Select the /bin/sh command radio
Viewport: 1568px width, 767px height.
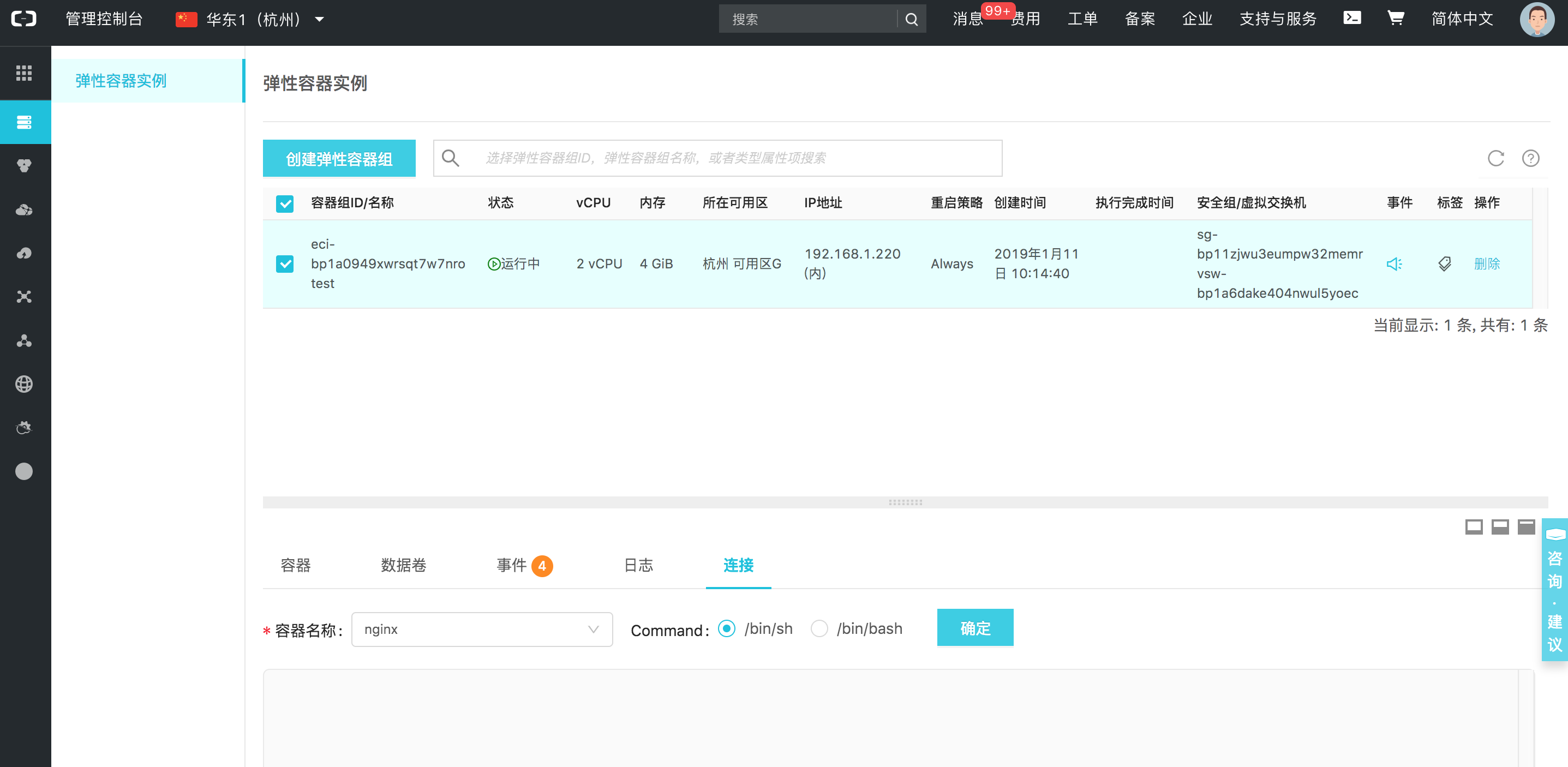pyautogui.click(x=726, y=628)
